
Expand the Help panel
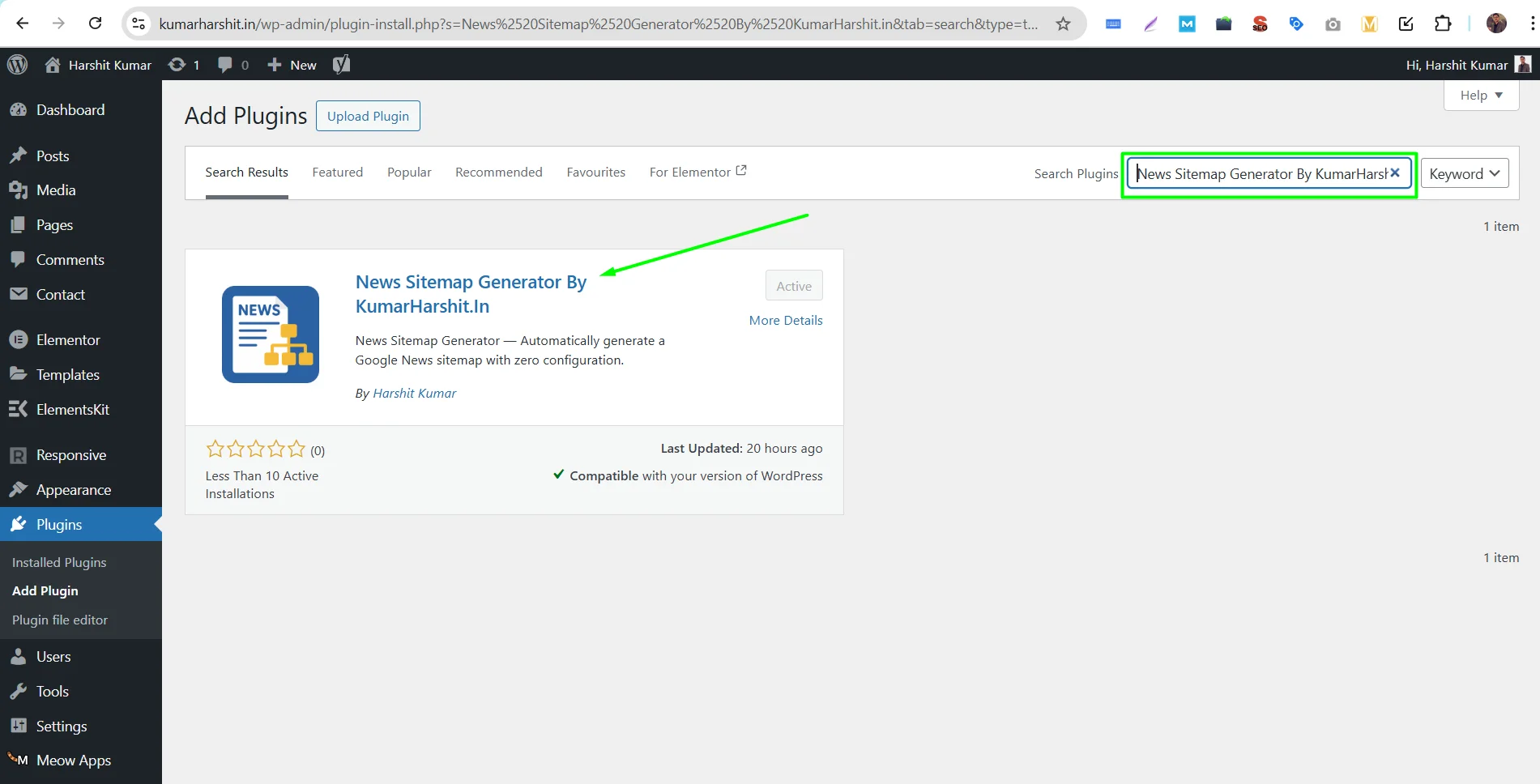pyautogui.click(x=1481, y=96)
